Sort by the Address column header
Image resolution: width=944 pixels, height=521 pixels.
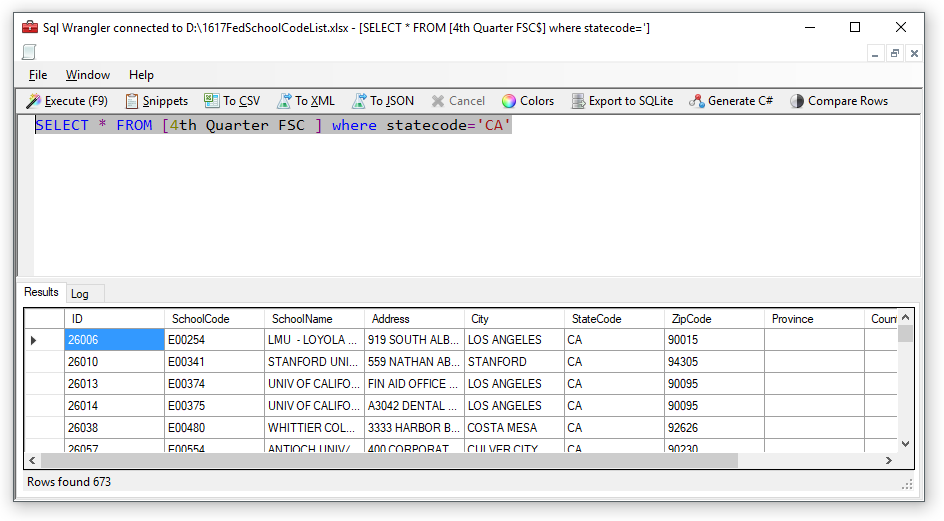[x=414, y=319]
